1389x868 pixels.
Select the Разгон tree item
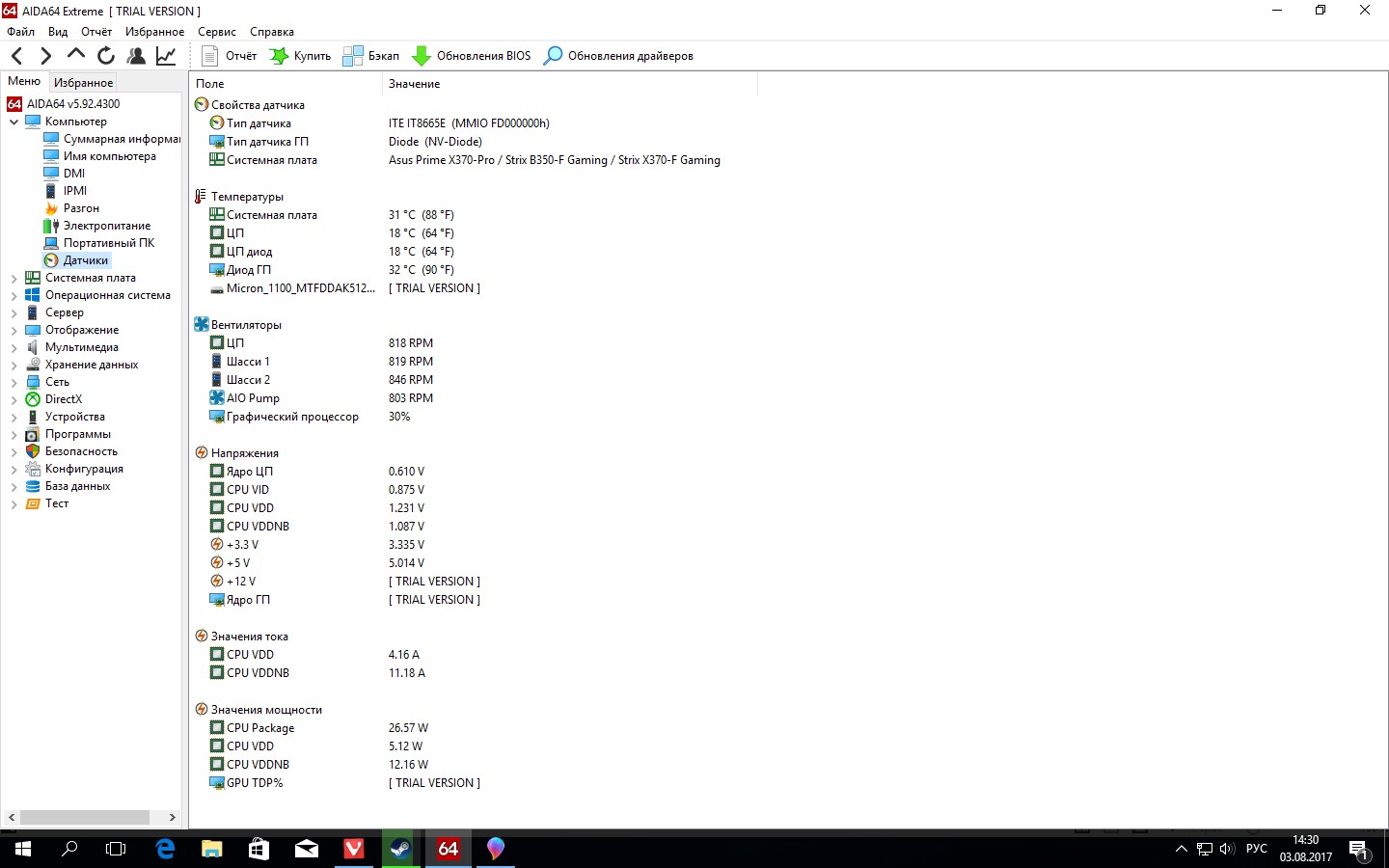coord(71,208)
